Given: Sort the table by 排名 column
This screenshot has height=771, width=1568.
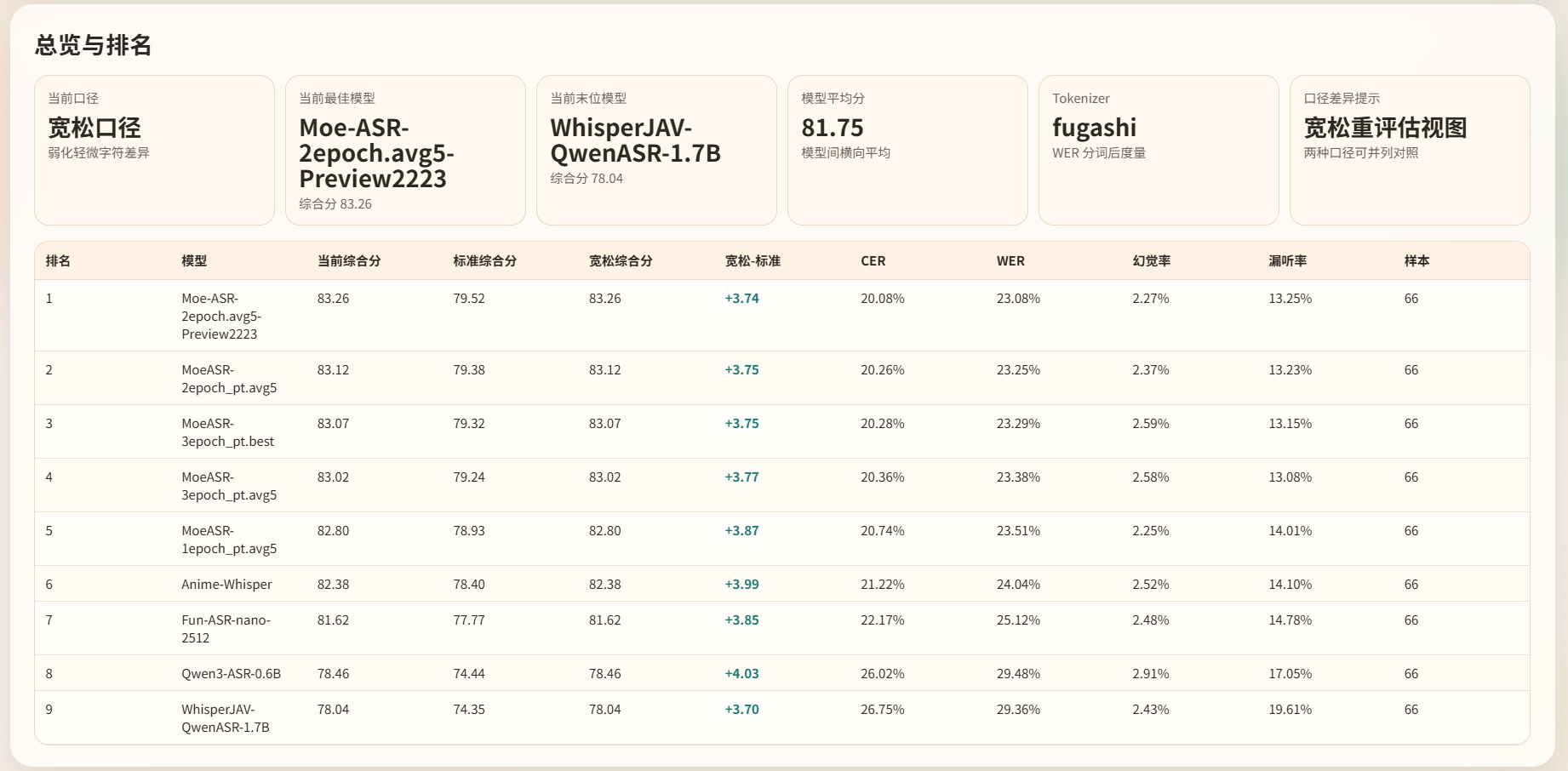Looking at the screenshot, I should 56,260.
